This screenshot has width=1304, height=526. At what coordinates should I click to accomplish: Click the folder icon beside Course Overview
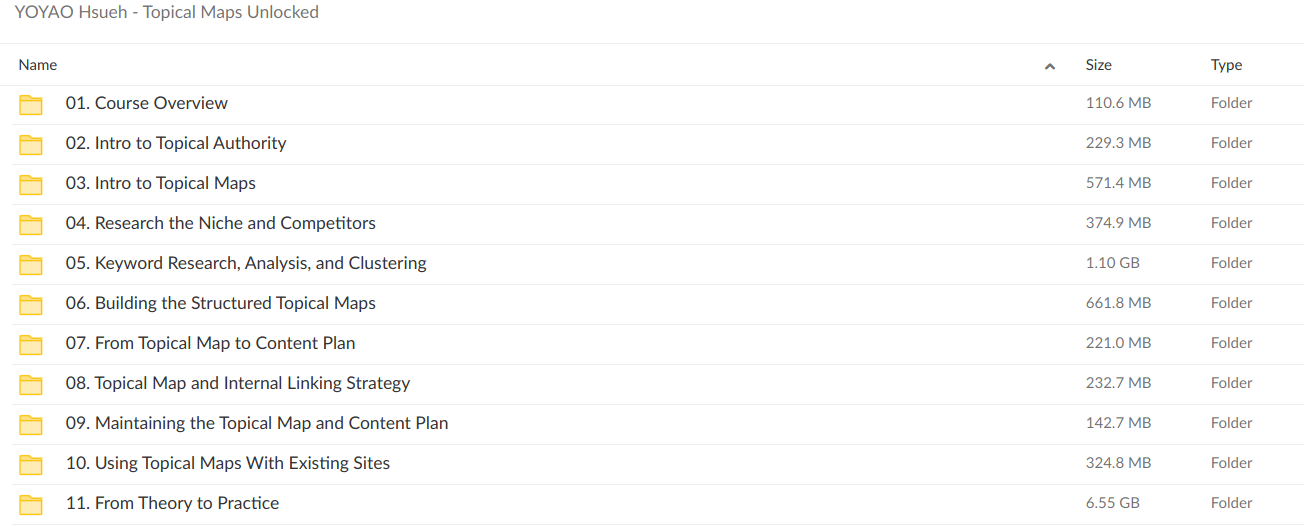click(31, 104)
